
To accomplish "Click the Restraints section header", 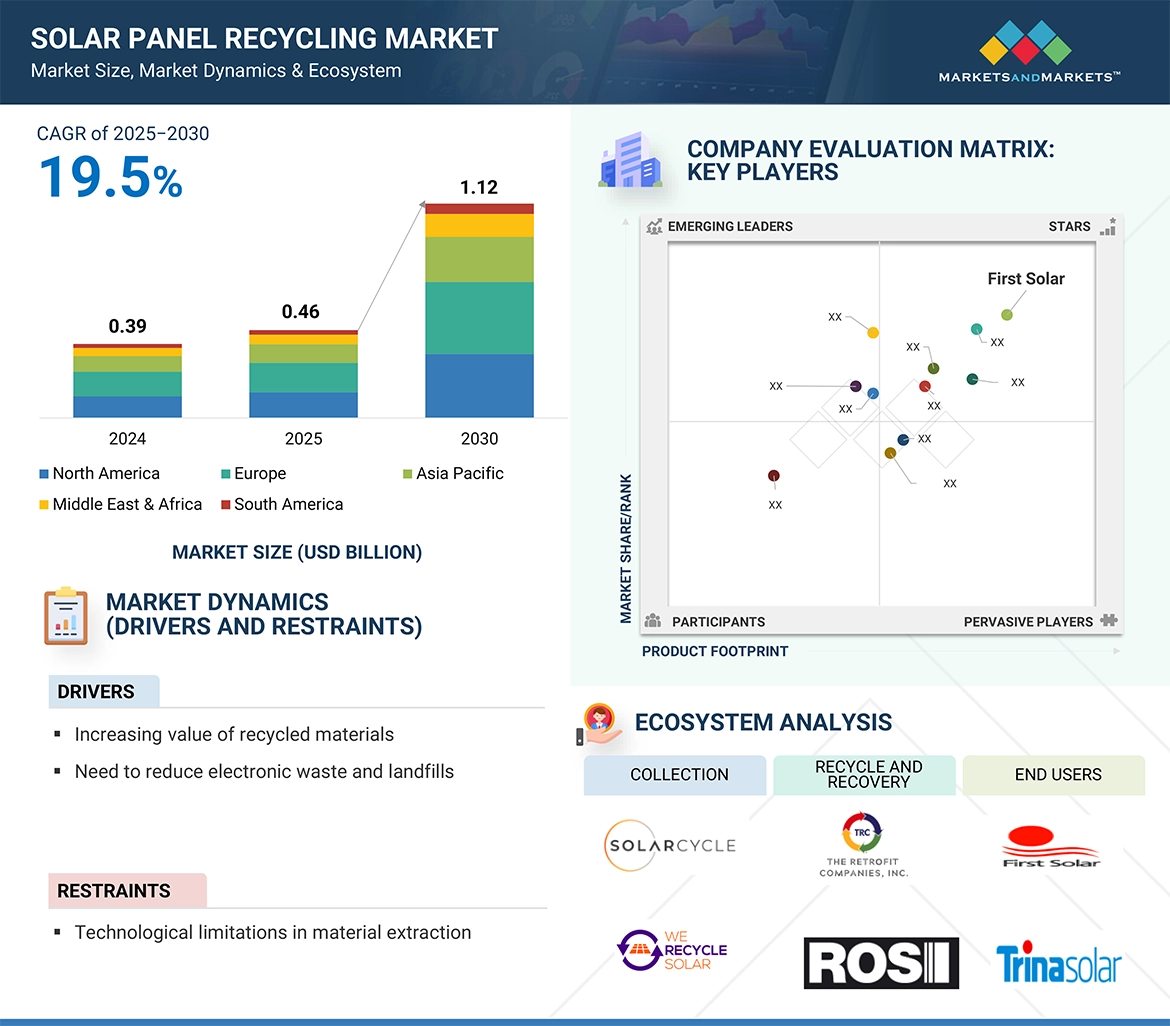I will 114,891.
